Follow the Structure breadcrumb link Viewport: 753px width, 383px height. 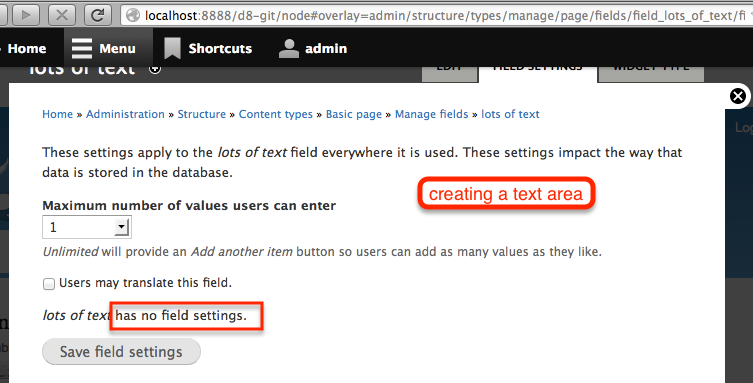[202, 114]
